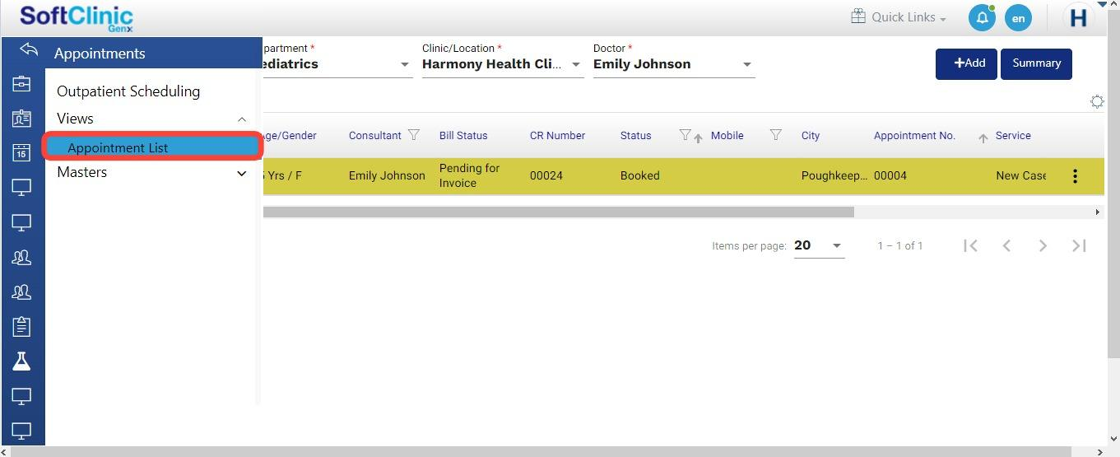Open the Clinic/Location dropdown
The width and height of the screenshot is (1120, 457).
503,64
